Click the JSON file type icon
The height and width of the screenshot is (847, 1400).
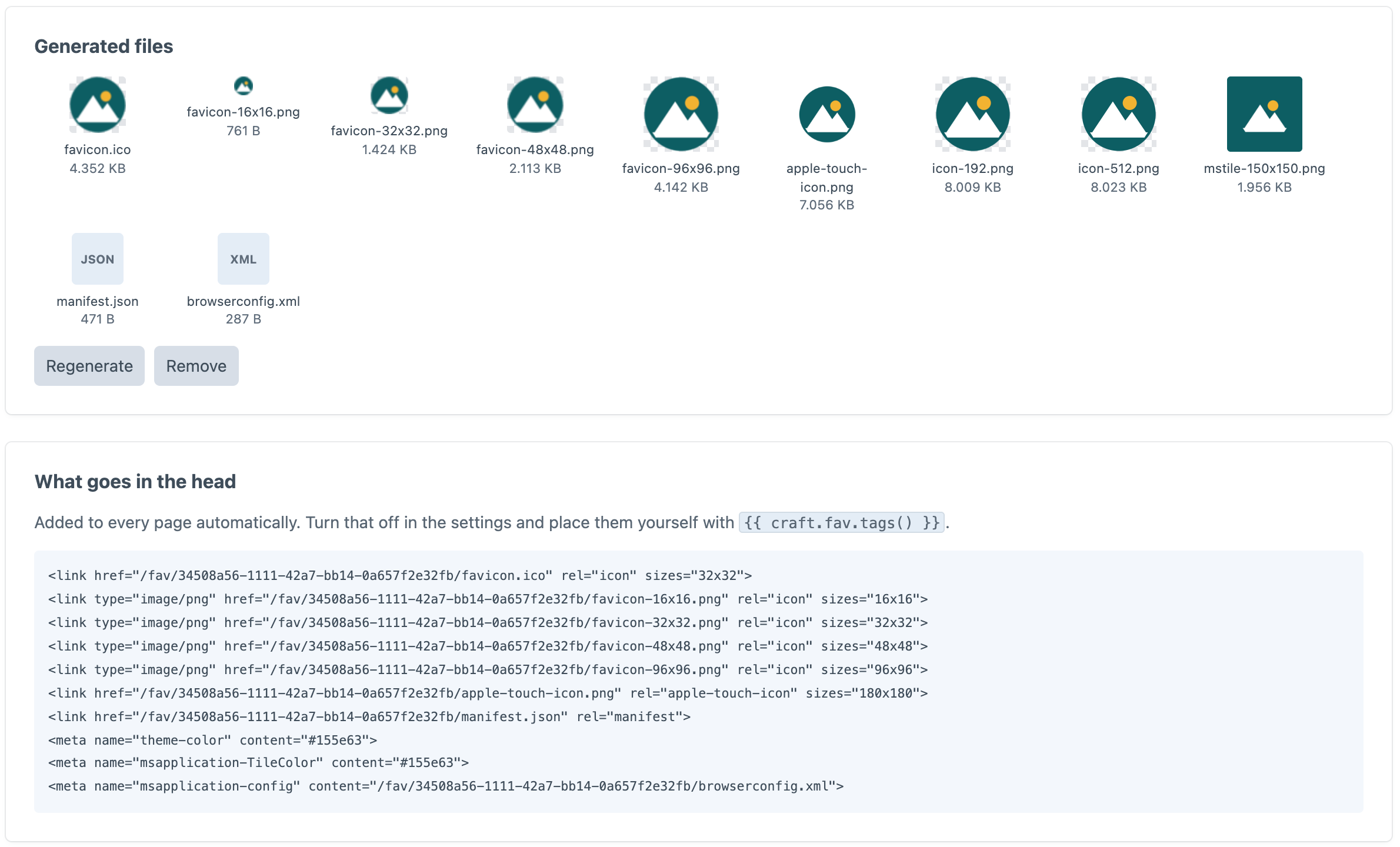tap(98, 259)
